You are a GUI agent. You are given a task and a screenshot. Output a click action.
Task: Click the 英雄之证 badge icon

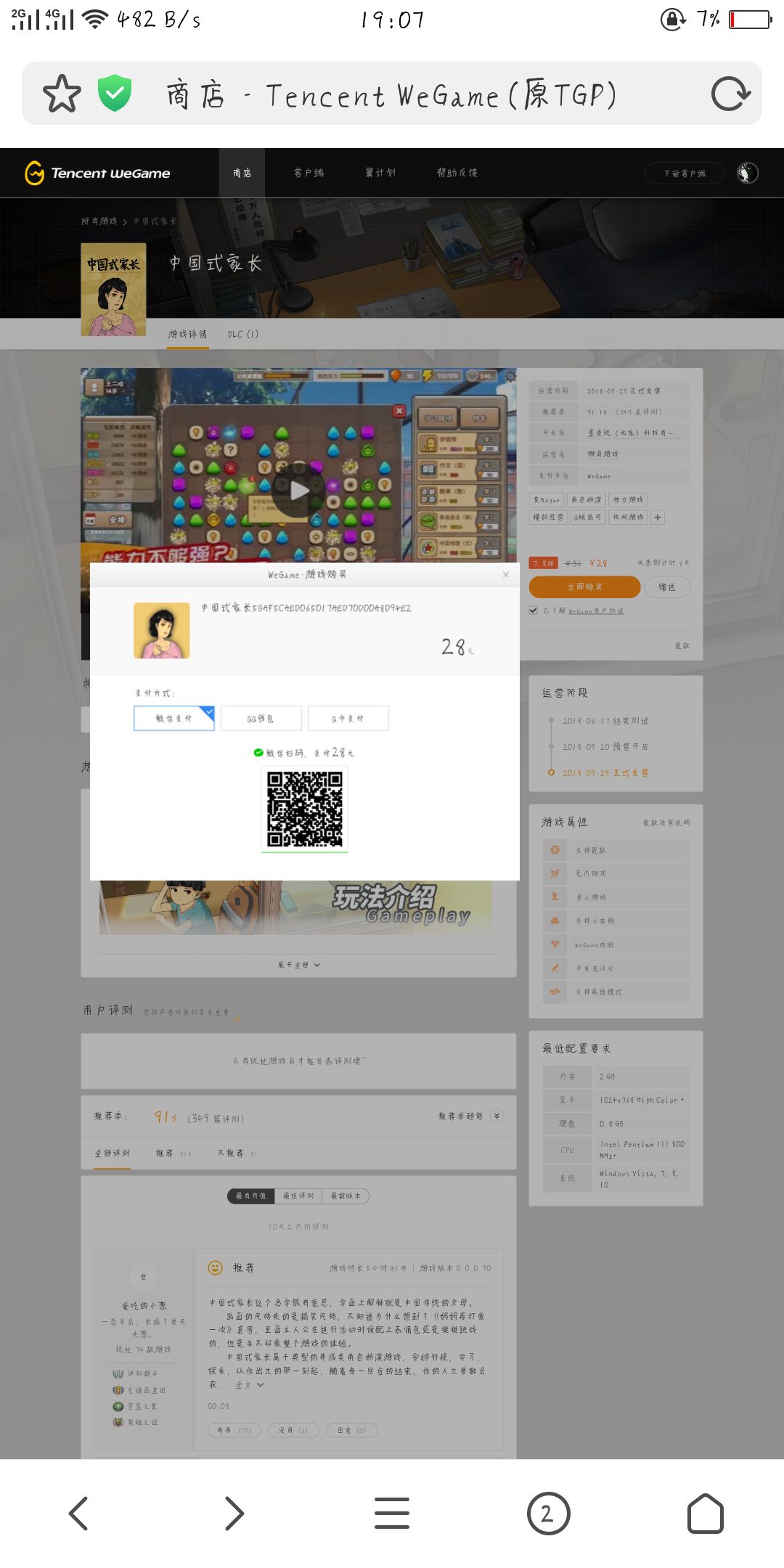coord(118,1422)
